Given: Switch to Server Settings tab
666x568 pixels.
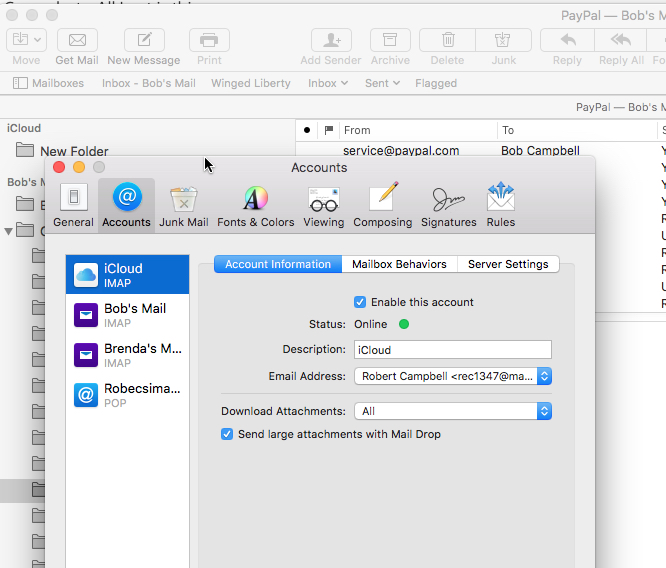Looking at the screenshot, I should click(x=508, y=264).
